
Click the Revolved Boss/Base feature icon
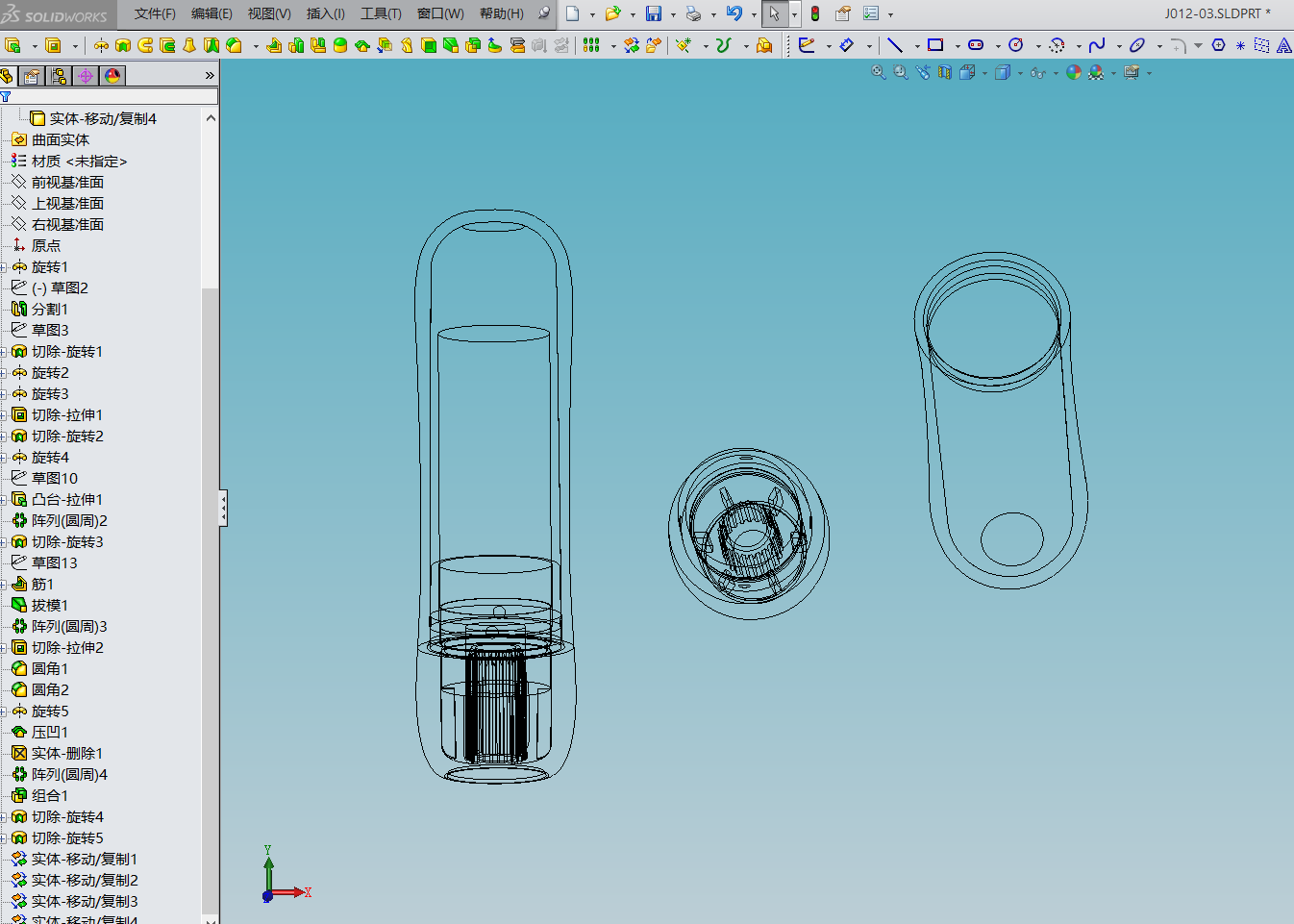(x=101, y=45)
